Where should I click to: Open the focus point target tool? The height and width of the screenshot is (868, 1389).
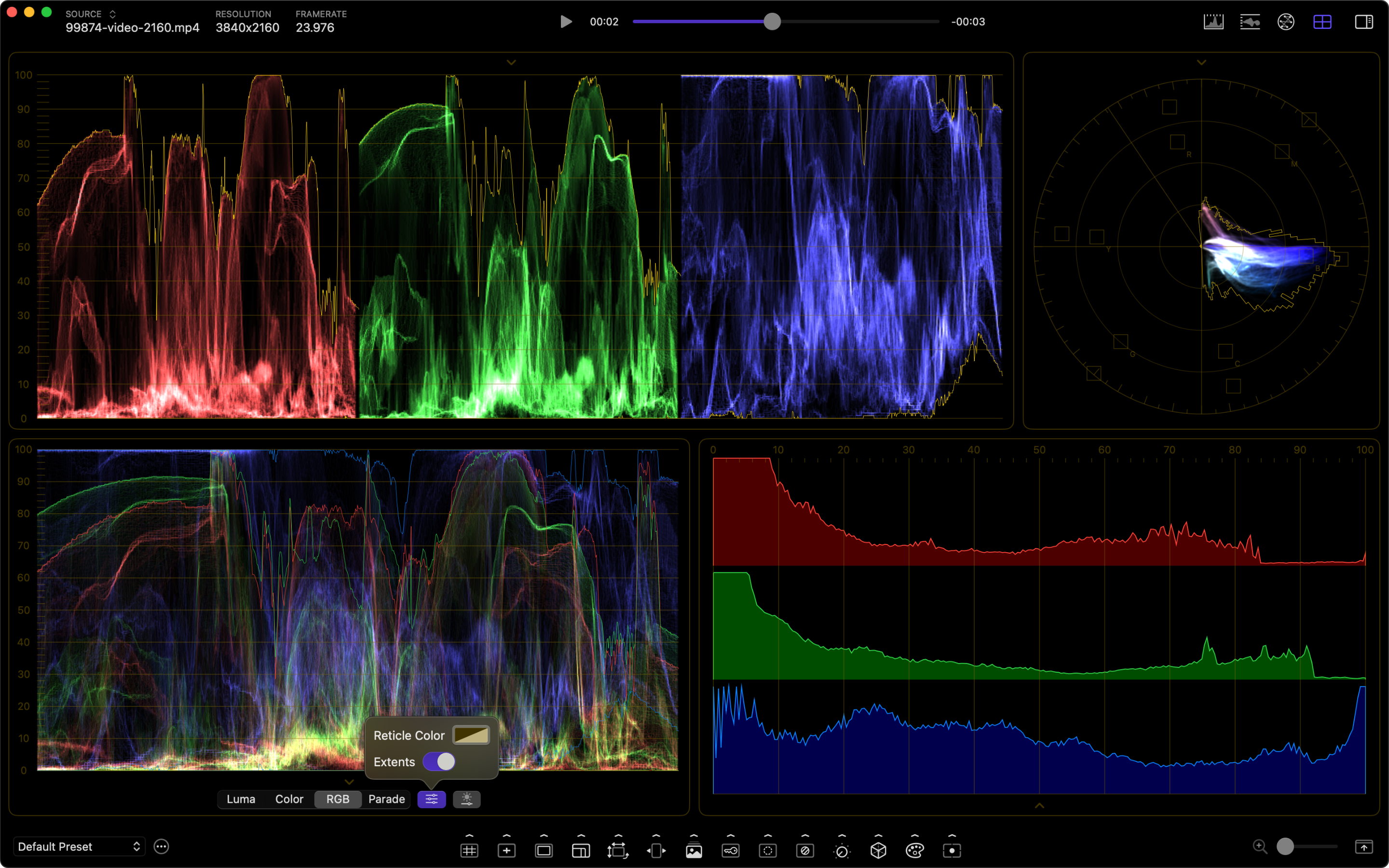[952, 850]
